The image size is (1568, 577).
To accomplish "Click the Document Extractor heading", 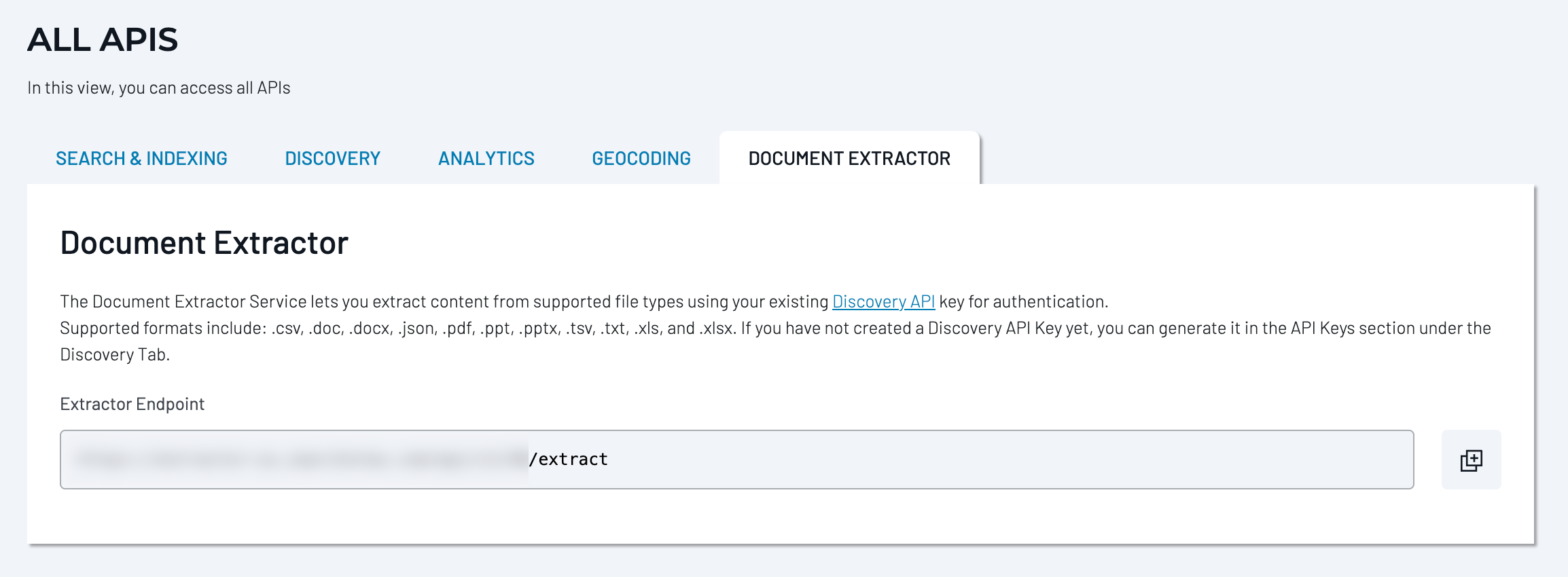I will coord(204,242).
